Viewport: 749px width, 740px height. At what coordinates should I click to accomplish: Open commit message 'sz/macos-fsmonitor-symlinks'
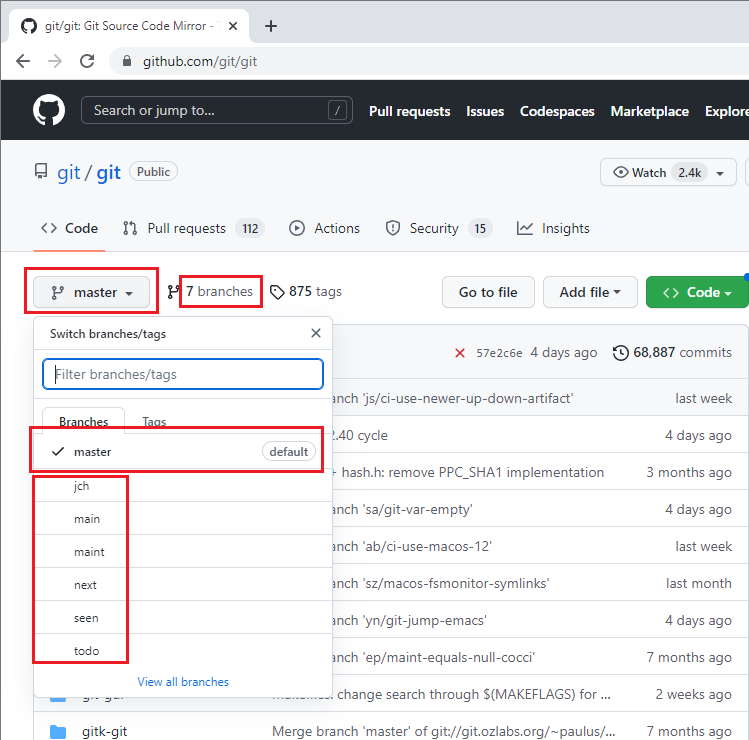(x=440, y=583)
